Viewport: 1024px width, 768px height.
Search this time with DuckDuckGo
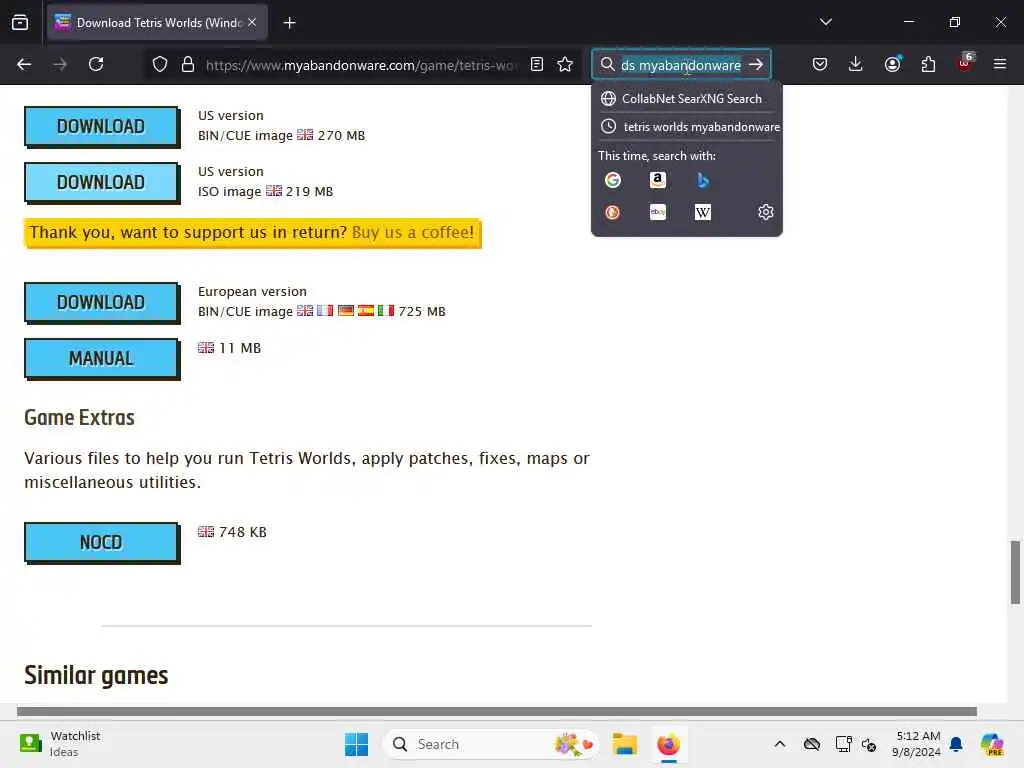613,212
